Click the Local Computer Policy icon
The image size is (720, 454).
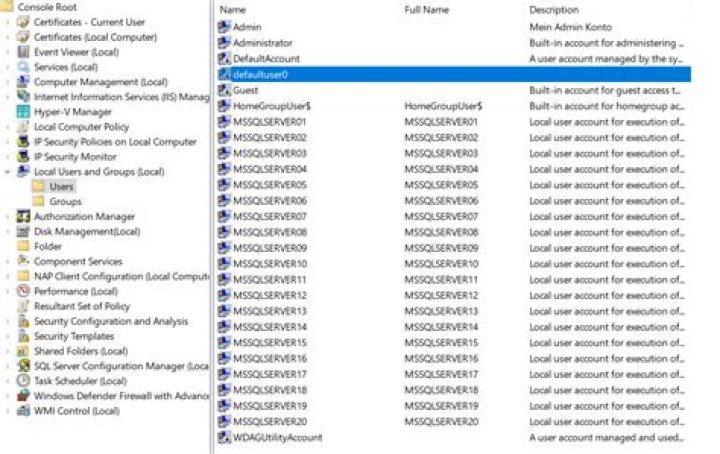pyautogui.click(x=23, y=127)
